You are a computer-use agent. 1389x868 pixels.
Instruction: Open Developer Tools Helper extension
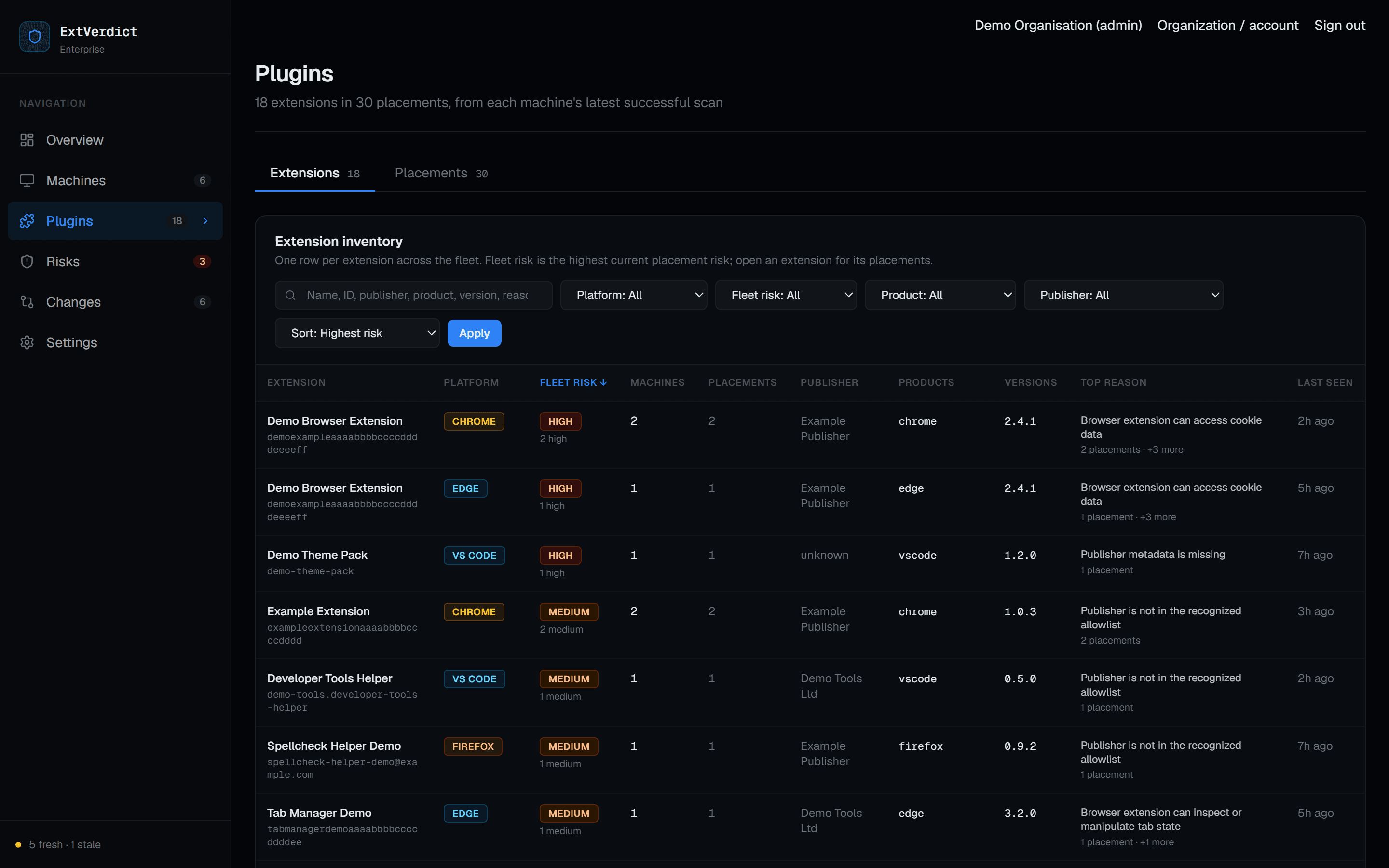329,678
